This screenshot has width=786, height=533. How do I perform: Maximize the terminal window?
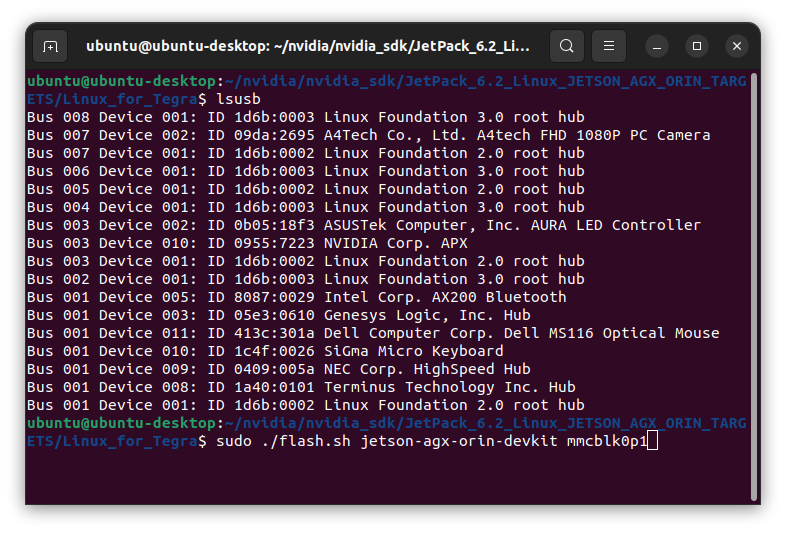click(x=697, y=47)
